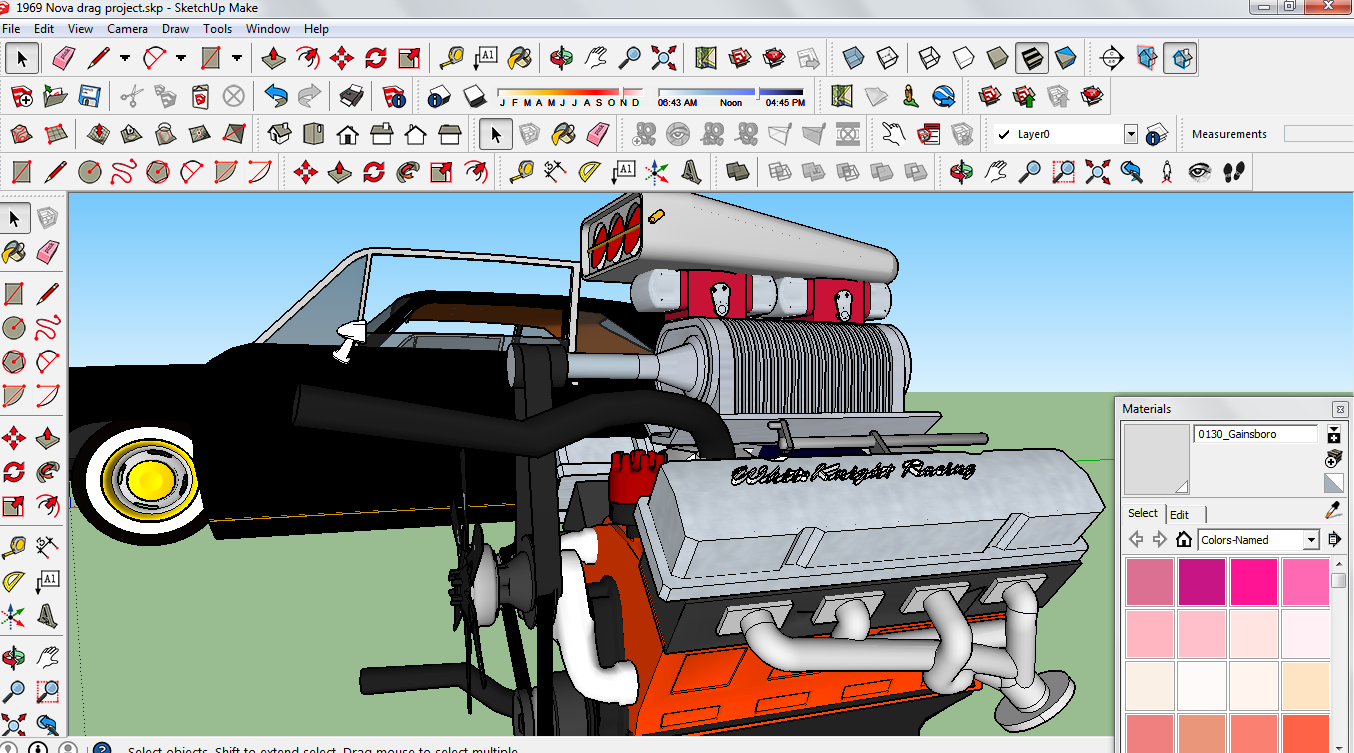
Task: Enable Hidden Line face style
Action: 963,58
